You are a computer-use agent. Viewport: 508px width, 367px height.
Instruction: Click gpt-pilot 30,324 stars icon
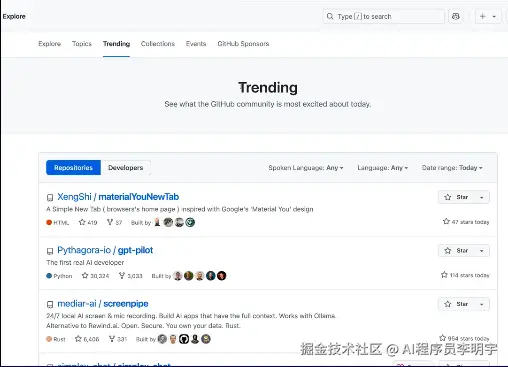tap(85, 275)
